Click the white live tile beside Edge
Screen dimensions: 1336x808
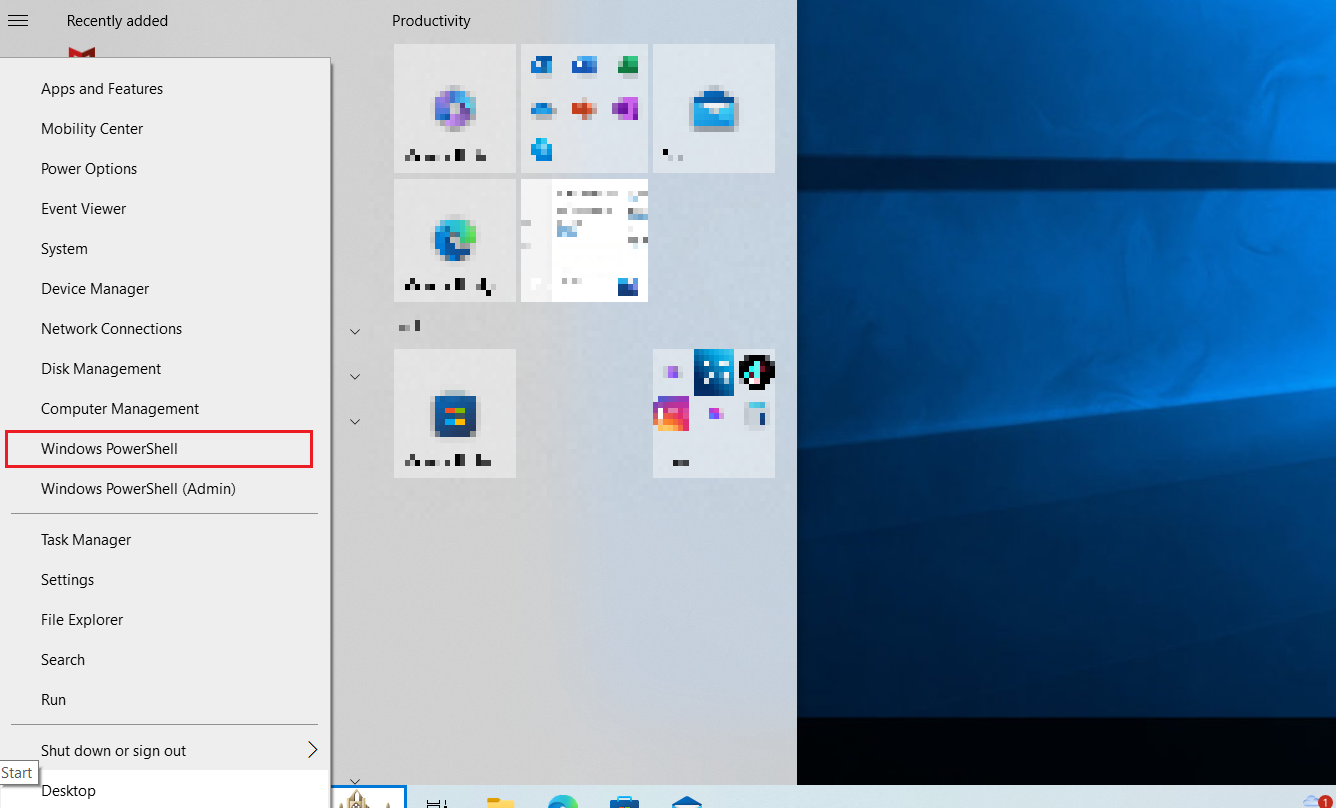584,240
